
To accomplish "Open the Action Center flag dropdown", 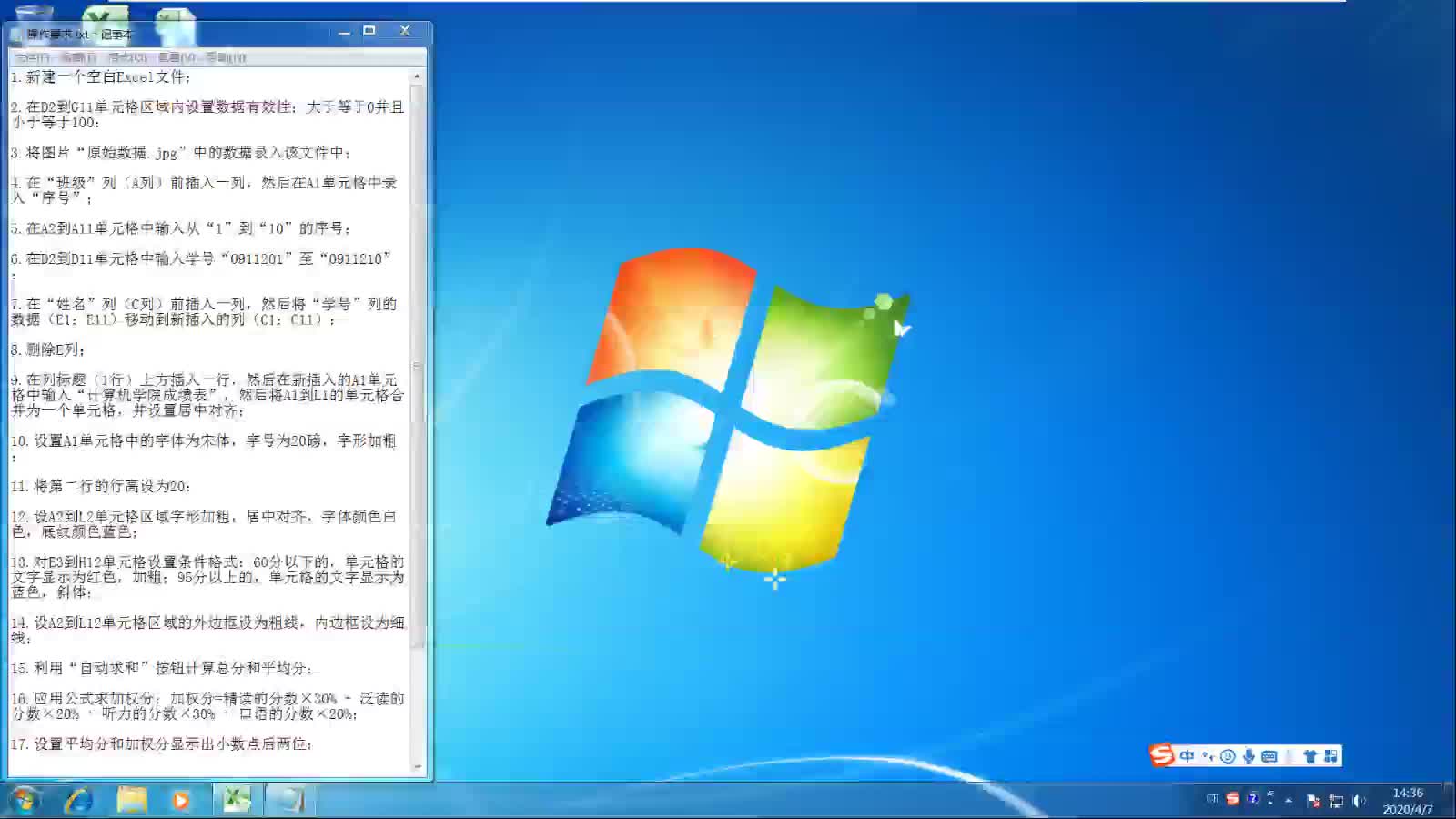I will tap(1313, 801).
